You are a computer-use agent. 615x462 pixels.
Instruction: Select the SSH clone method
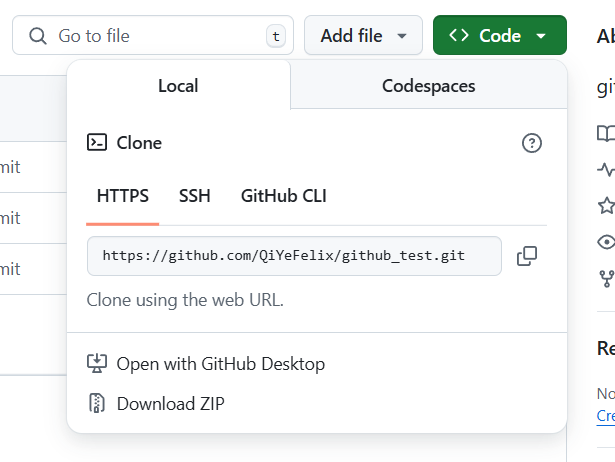(x=195, y=196)
